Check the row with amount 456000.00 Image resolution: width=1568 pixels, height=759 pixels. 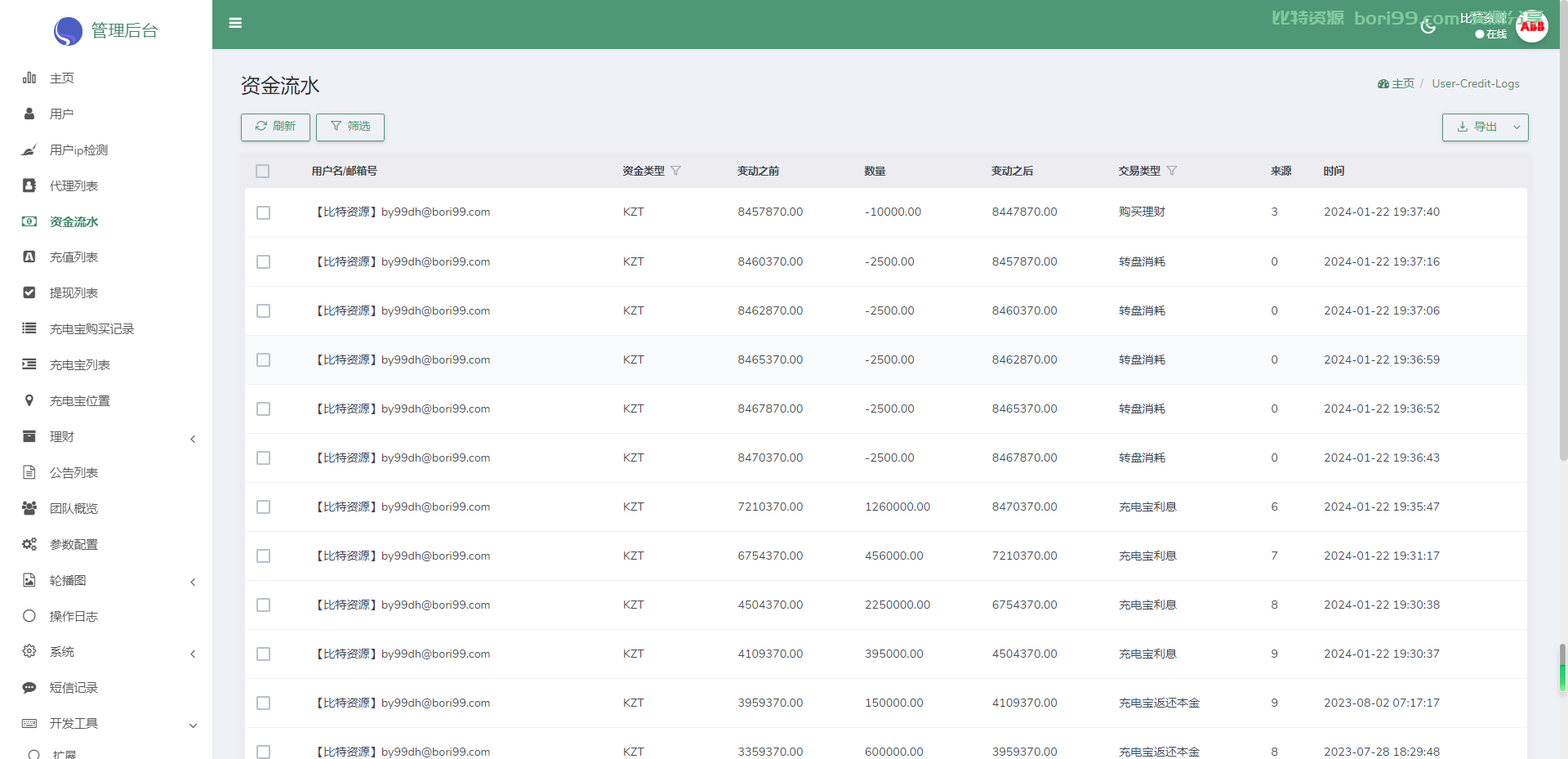point(263,556)
